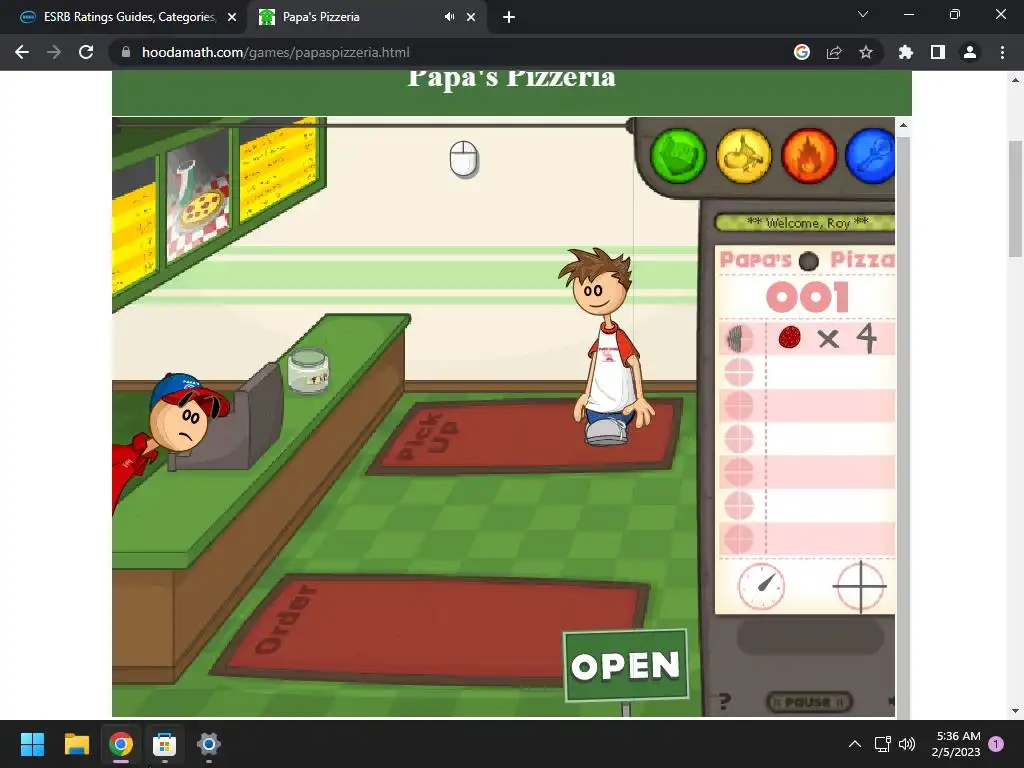Click the tip jar on counter
Screen dimensions: 1024x768
[308, 371]
